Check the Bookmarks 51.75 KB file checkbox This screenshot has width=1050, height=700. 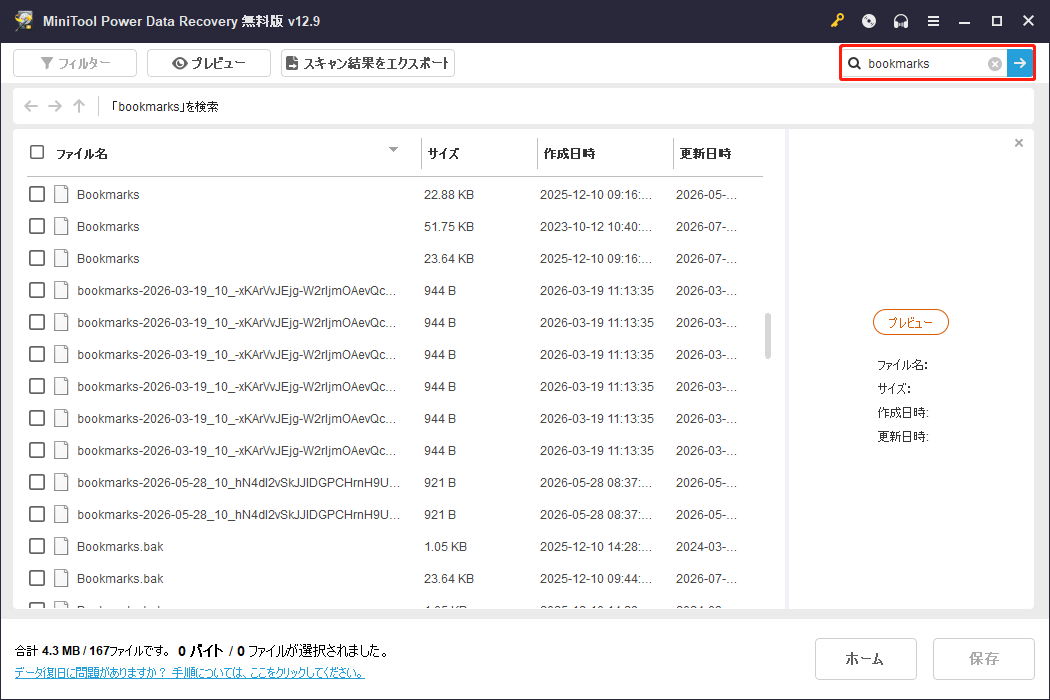[x=37, y=226]
